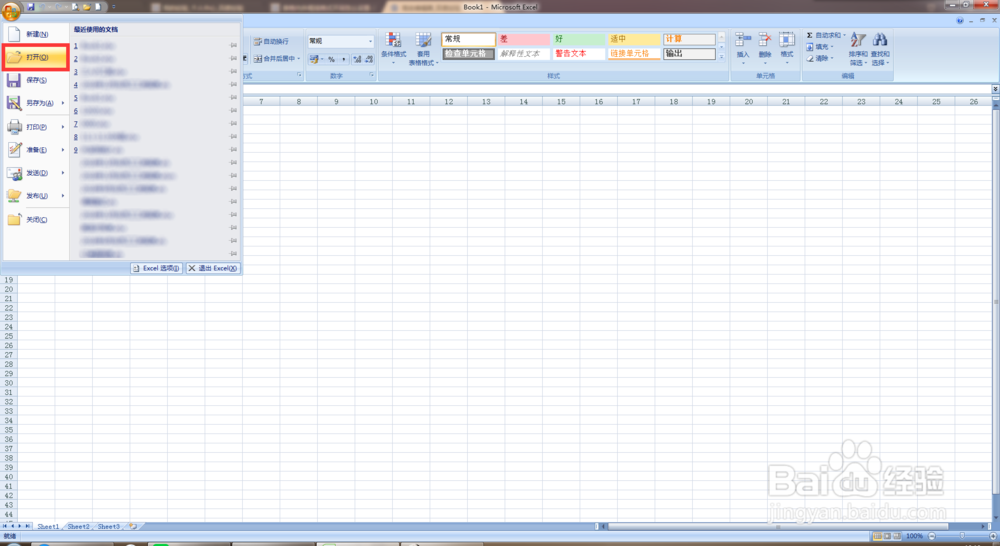Click the accounting number format icon
The image size is (1000, 546).
point(314,59)
